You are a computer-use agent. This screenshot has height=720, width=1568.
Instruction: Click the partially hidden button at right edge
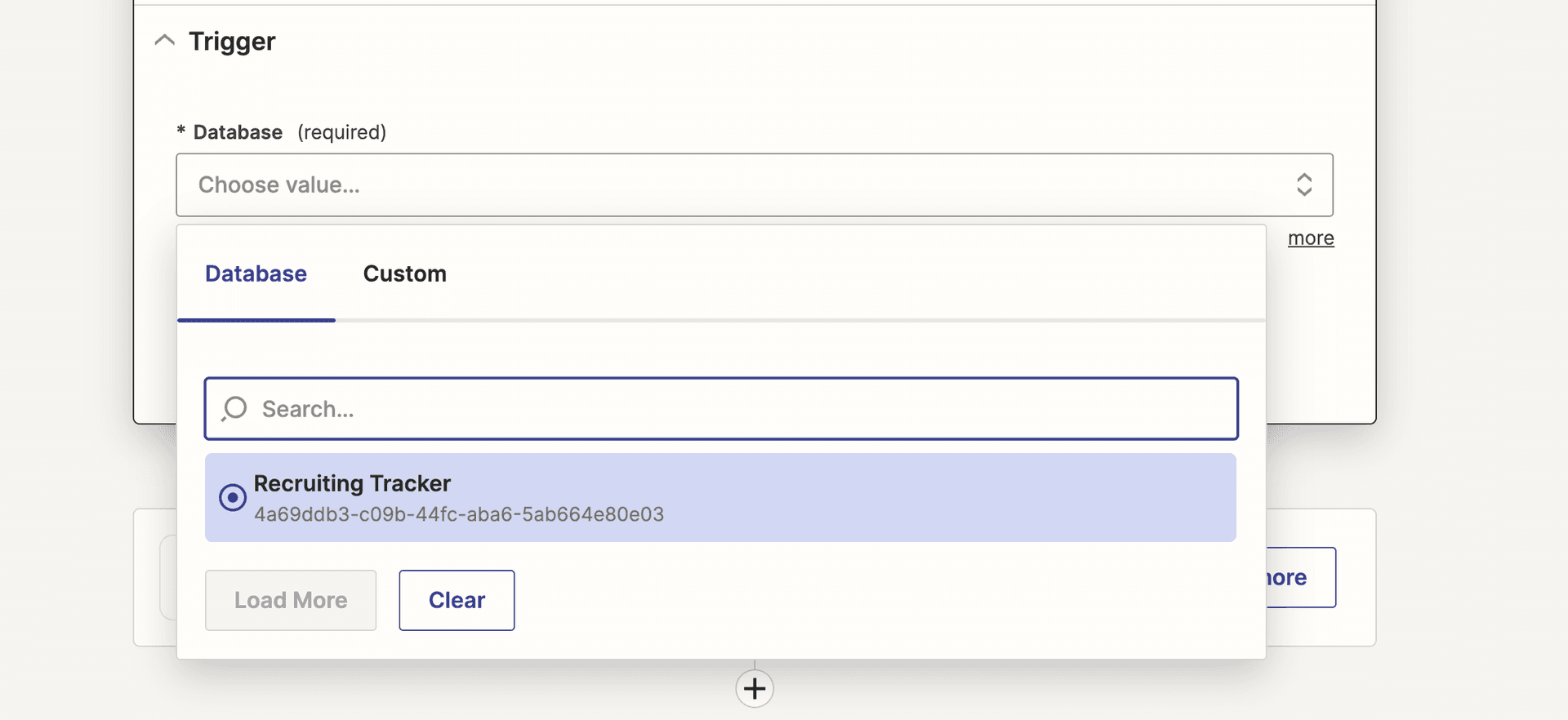point(1301,577)
